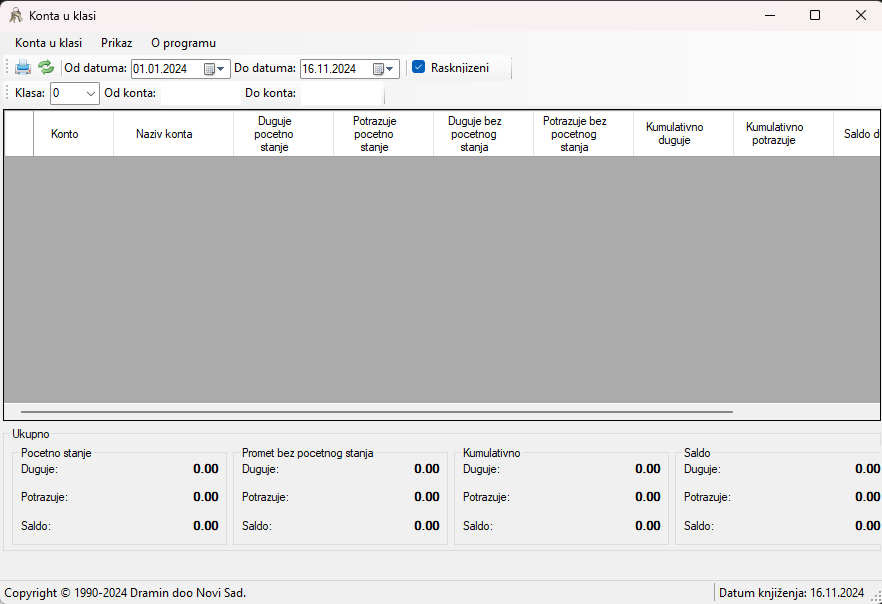The height and width of the screenshot is (604, 882).
Task: Click the printer icon in the toolbar
Action: tap(23, 67)
